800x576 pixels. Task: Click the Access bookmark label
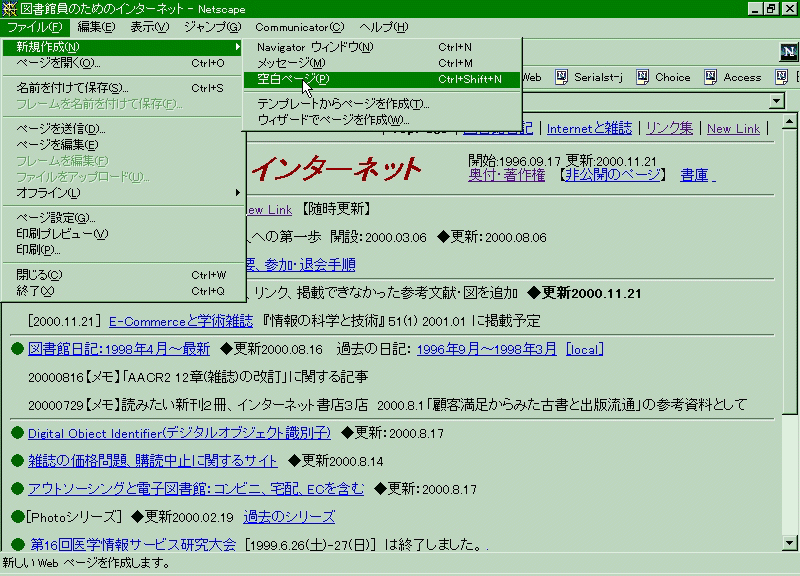[x=742, y=77]
